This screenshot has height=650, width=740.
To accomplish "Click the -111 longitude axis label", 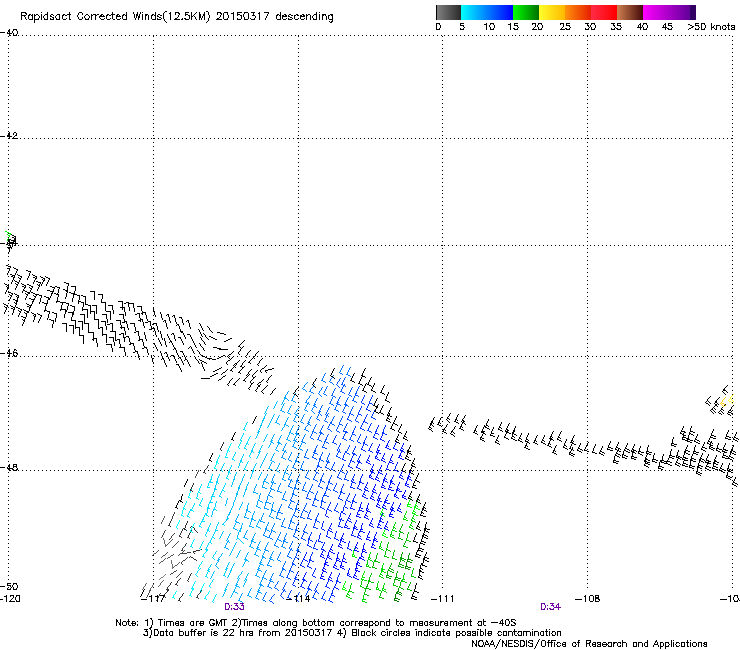I will 443,599.
